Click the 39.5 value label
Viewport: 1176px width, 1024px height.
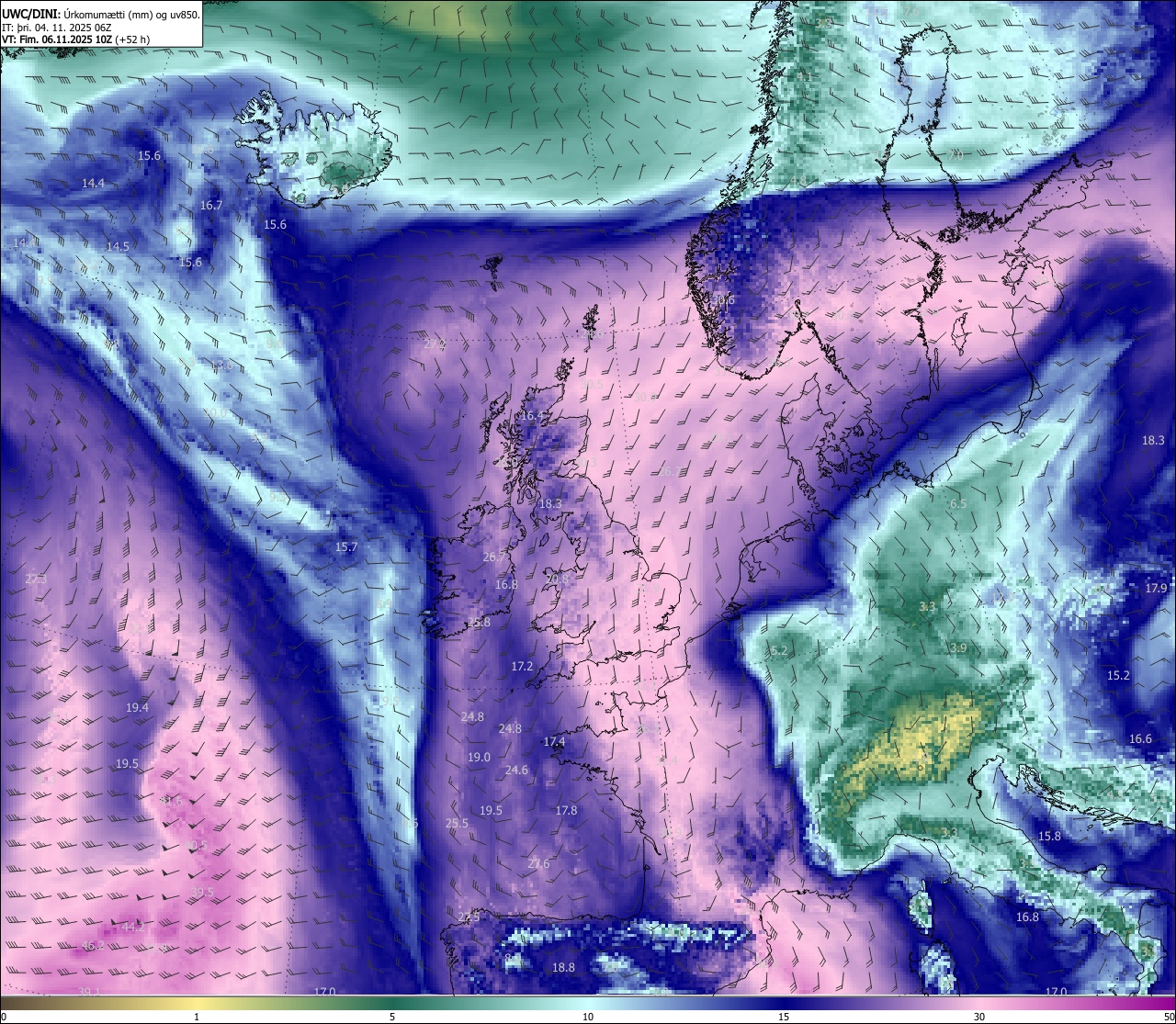[x=202, y=893]
